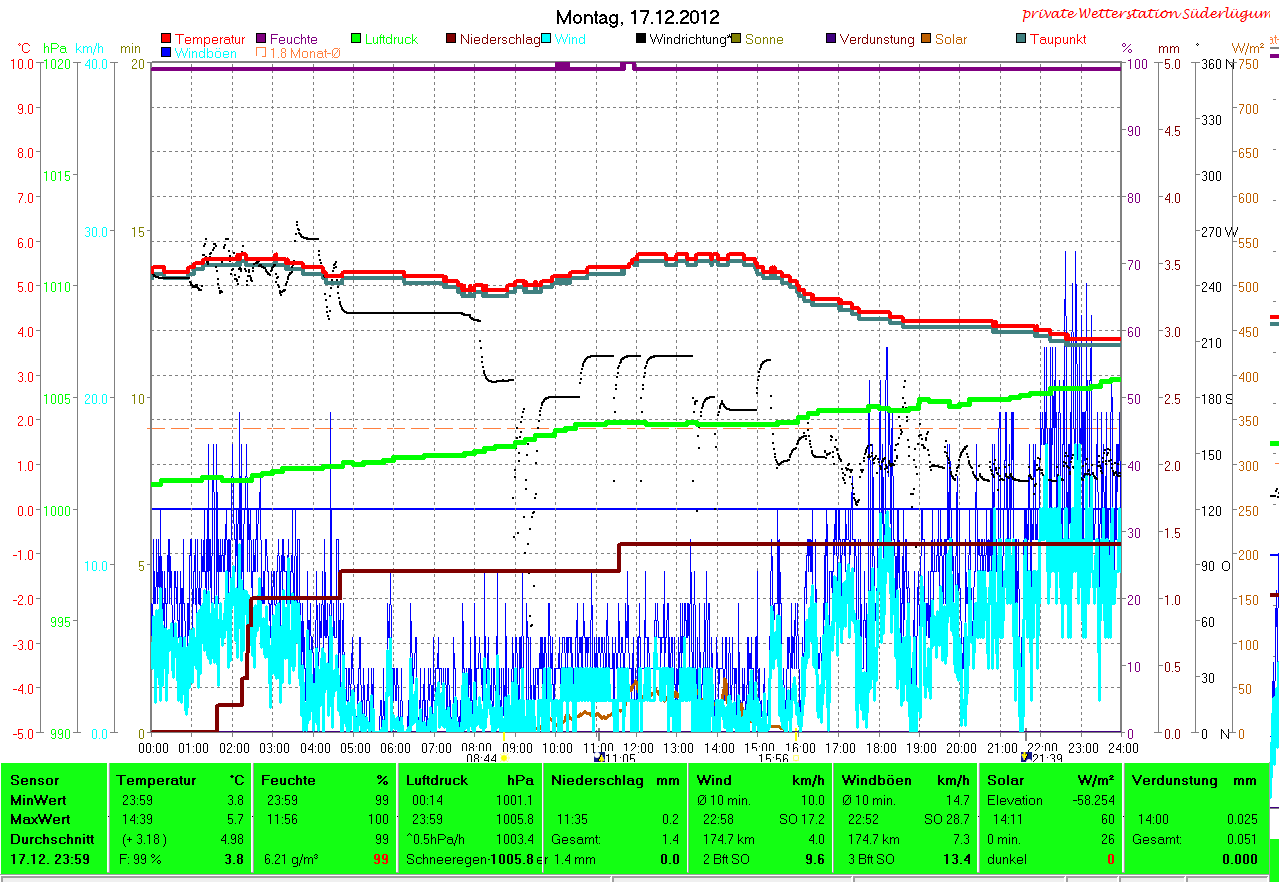
Task: Click the olive Sonne legend square
Action: pyautogui.click(x=737, y=40)
